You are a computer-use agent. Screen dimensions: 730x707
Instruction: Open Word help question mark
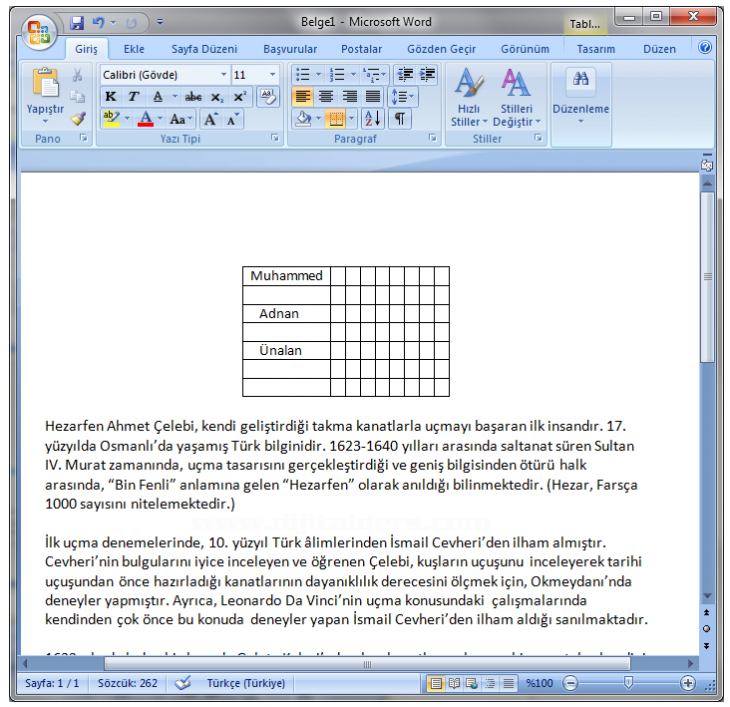705,47
